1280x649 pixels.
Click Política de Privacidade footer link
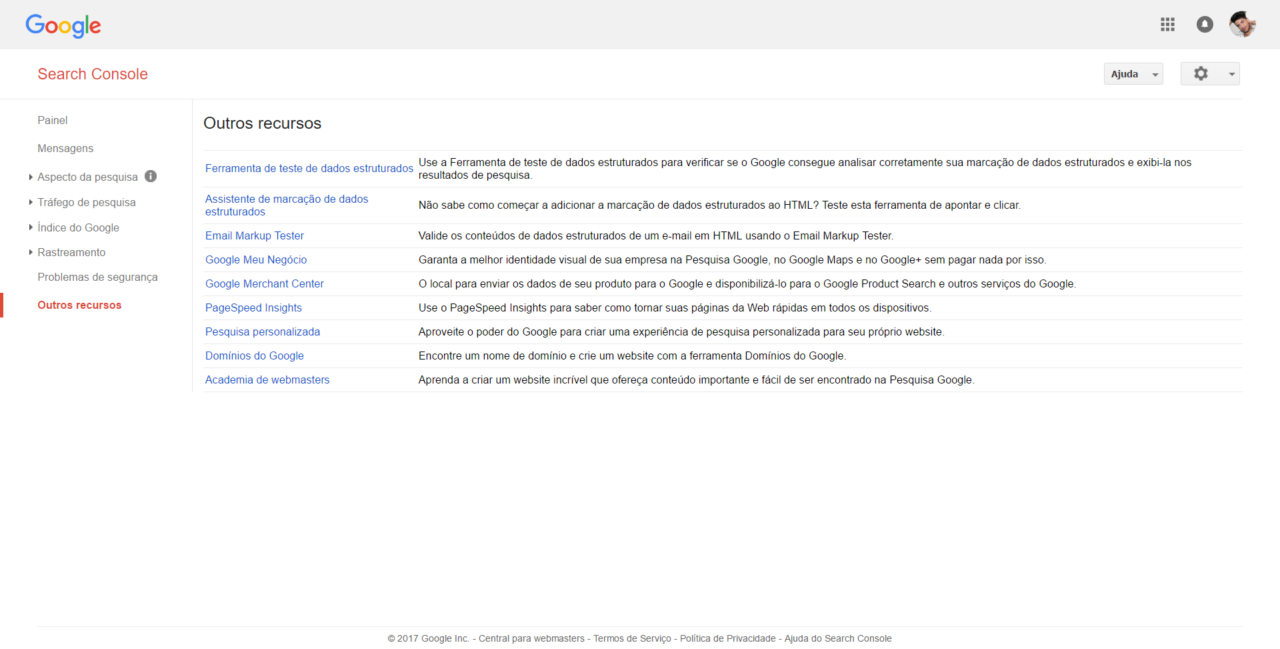point(727,638)
